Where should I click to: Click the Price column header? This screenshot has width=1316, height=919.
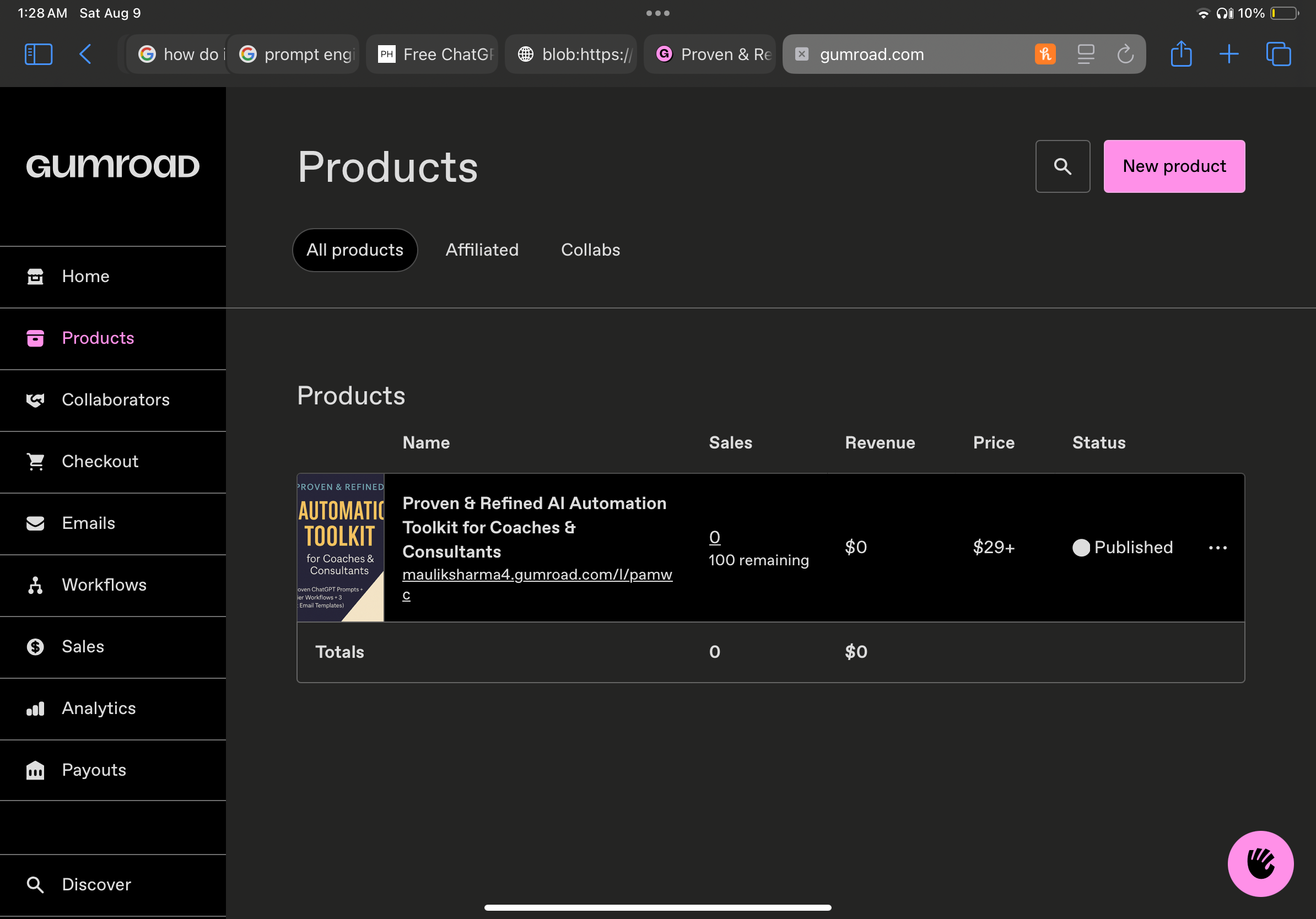pos(994,443)
